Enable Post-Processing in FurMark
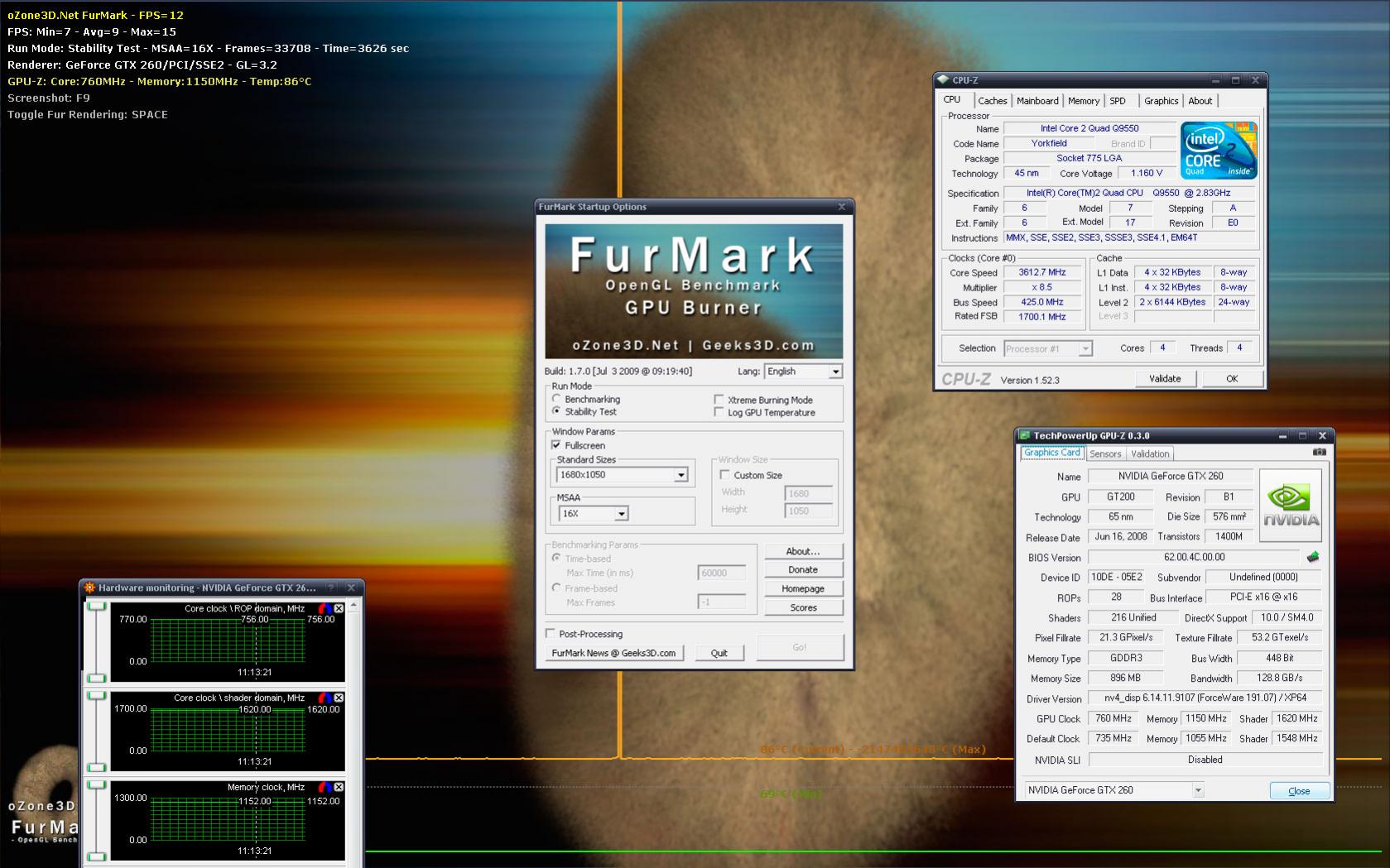This screenshot has height=868, width=1390. 551,634
